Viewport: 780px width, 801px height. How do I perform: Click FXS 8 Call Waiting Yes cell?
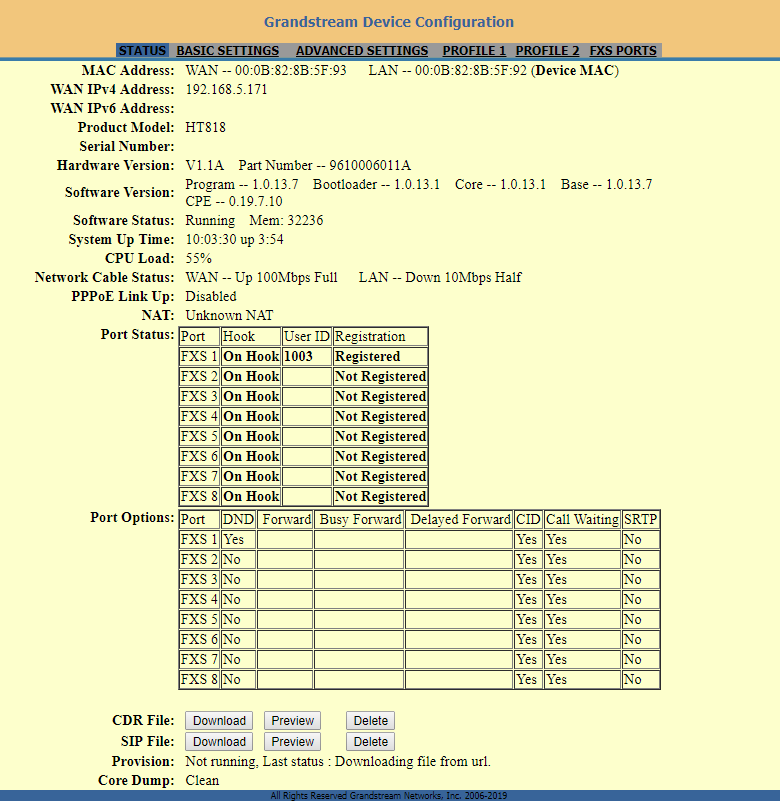click(x=582, y=679)
